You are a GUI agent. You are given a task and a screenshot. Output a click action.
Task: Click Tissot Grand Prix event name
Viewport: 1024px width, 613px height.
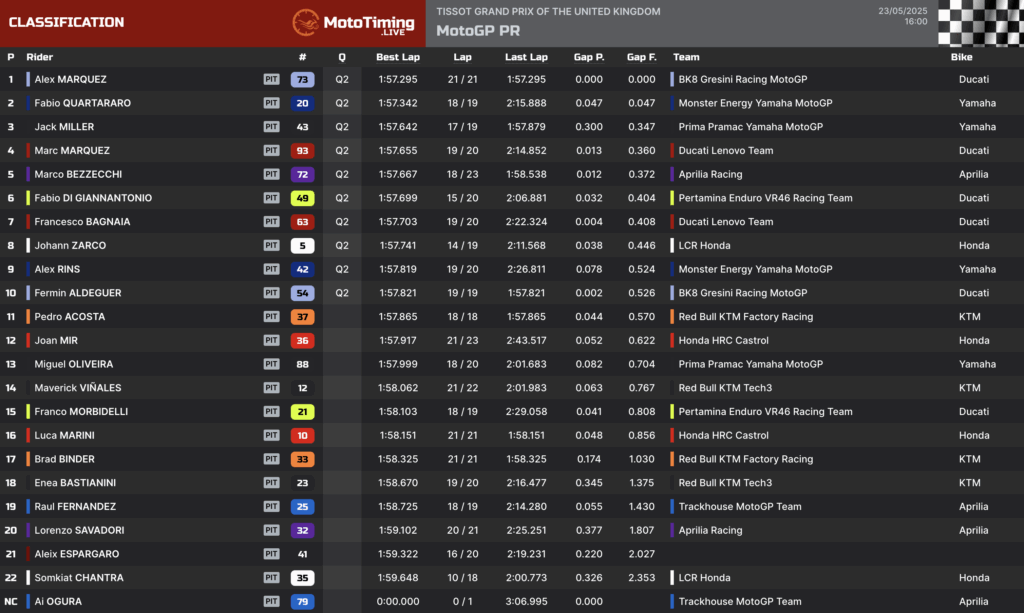click(548, 11)
